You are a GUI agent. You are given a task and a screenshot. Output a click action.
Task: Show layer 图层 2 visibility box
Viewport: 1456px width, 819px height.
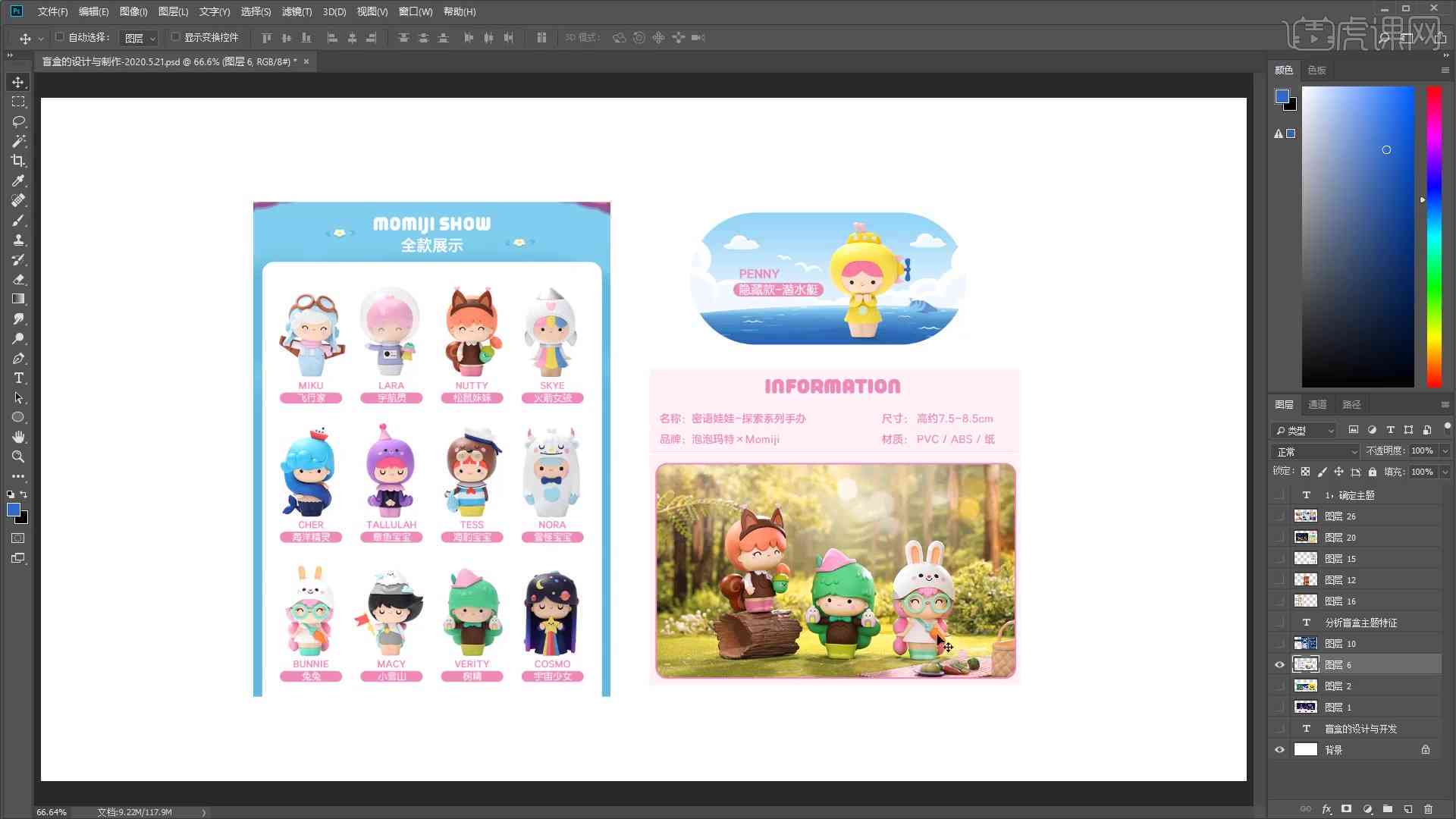pyautogui.click(x=1280, y=686)
